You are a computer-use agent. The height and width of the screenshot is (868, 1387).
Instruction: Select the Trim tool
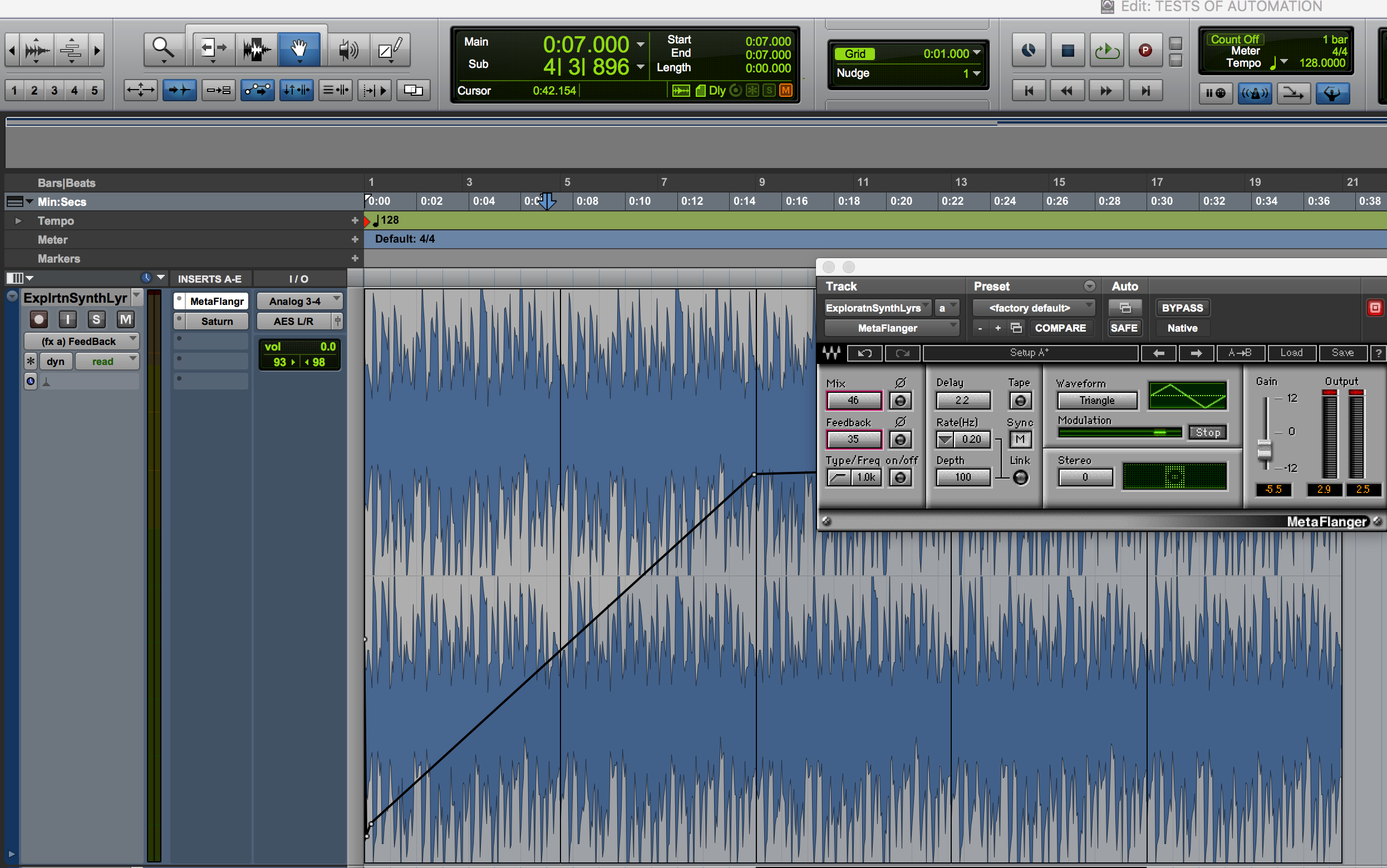[x=214, y=50]
